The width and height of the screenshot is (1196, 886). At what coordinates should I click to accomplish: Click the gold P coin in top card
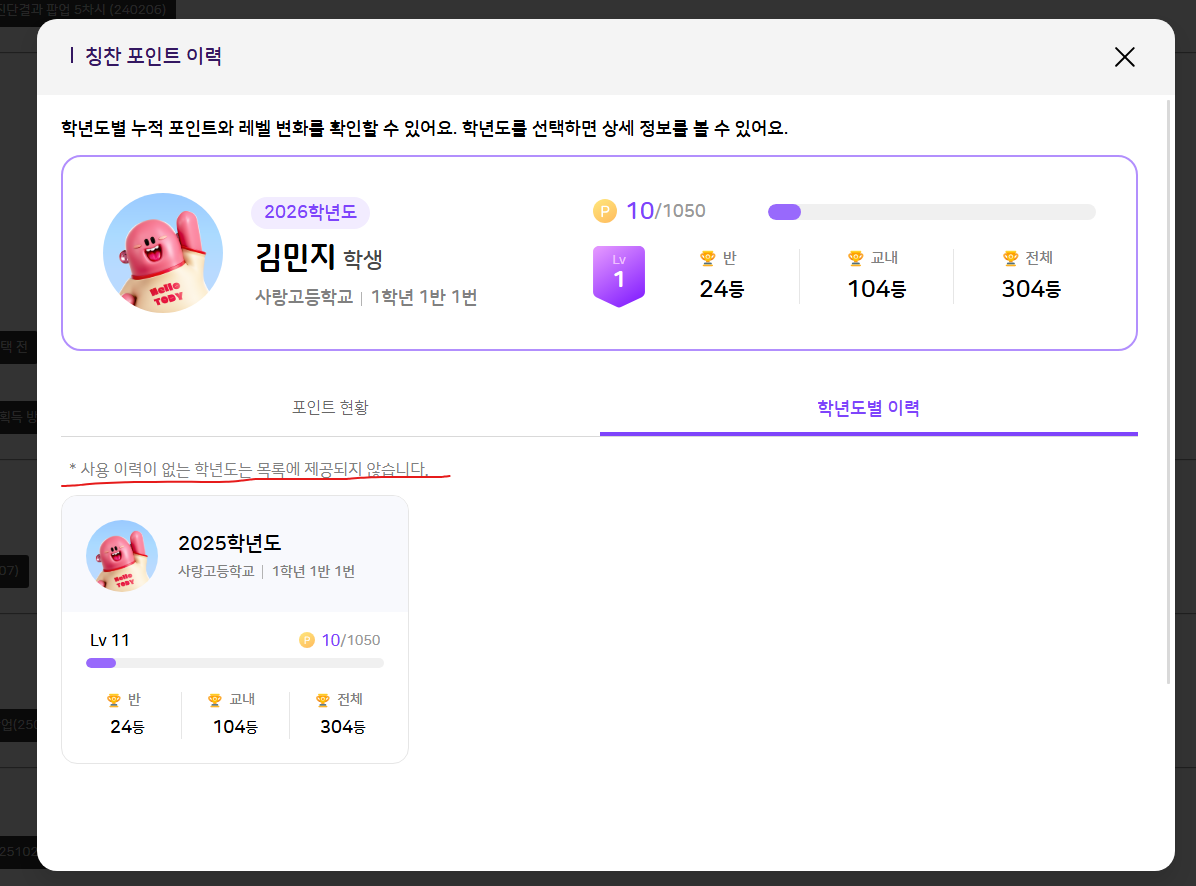tap(605, 211)
